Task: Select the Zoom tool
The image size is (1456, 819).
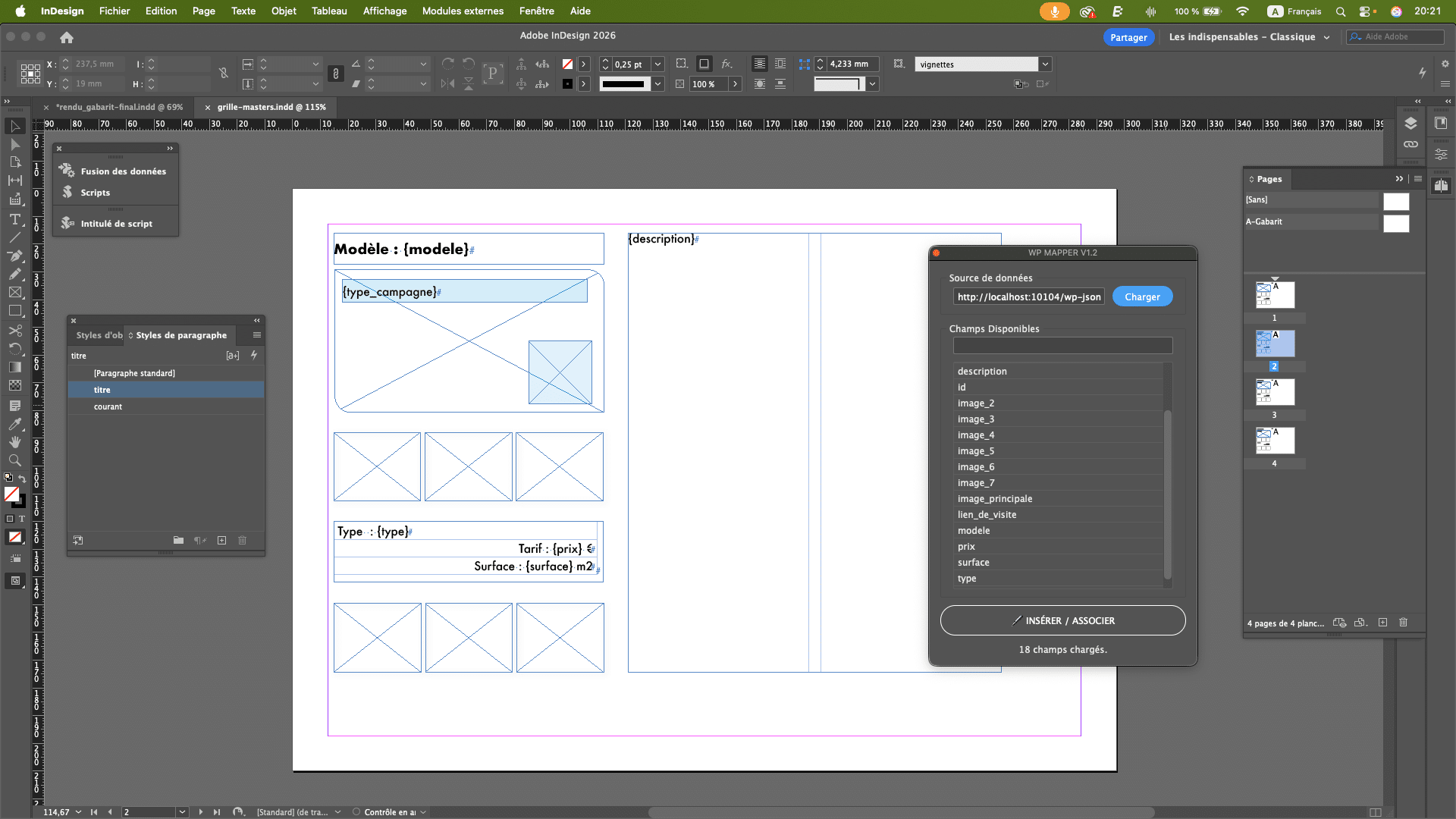Action: coord(14,460)
